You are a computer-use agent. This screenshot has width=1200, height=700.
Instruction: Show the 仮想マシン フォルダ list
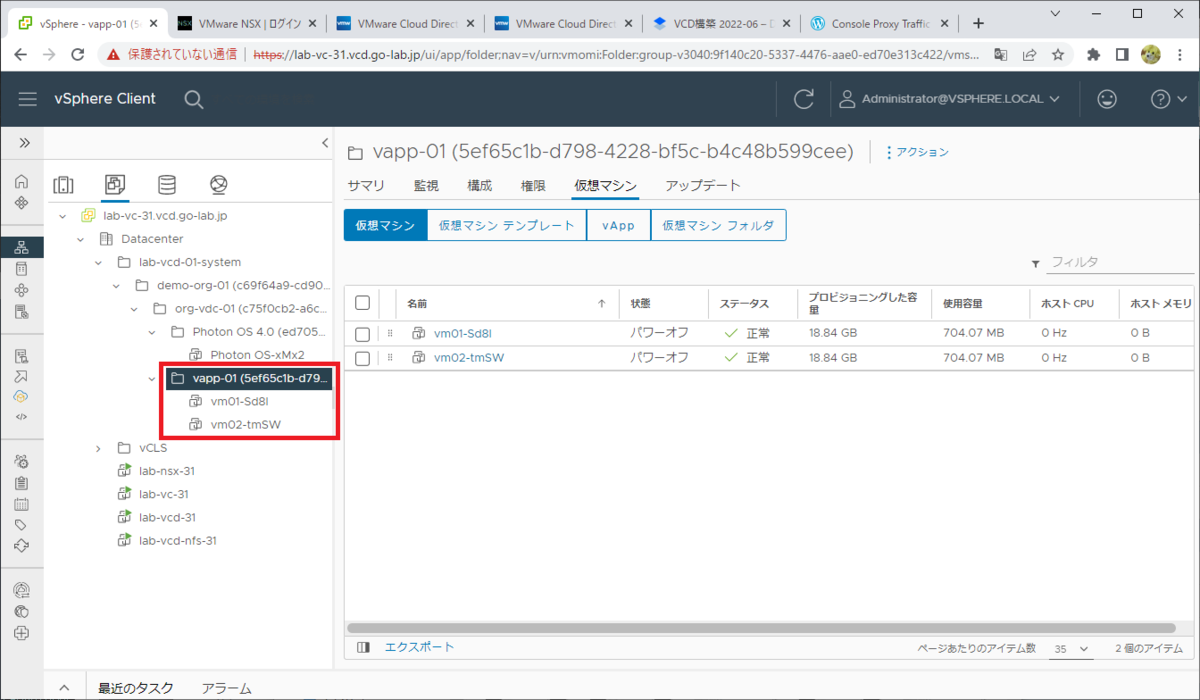click(718, 225)
